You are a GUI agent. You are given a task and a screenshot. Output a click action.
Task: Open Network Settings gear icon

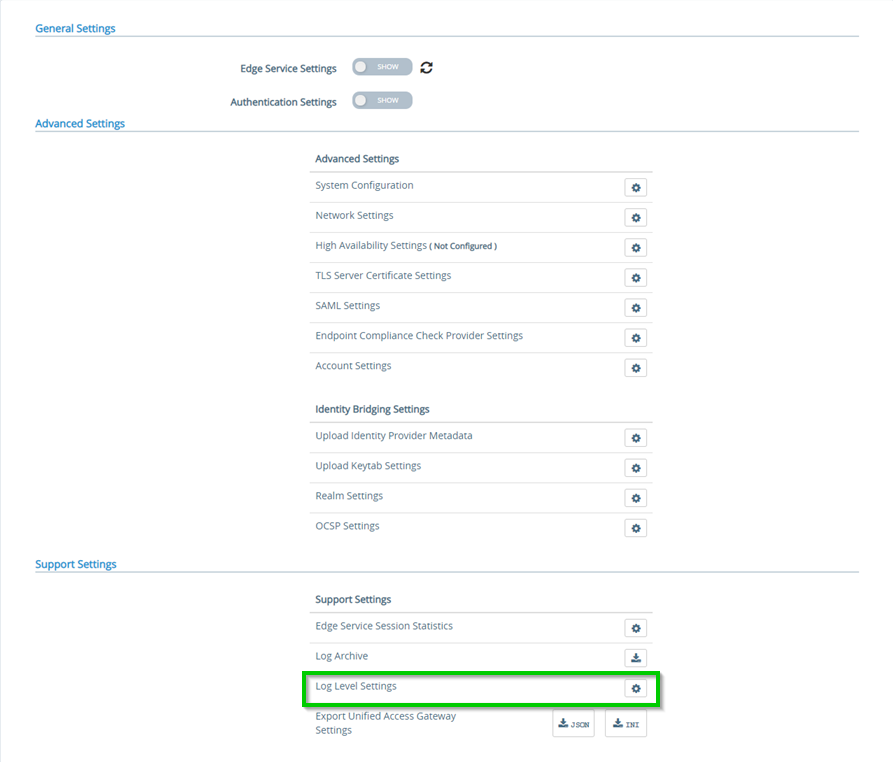(x=636, y=217)
